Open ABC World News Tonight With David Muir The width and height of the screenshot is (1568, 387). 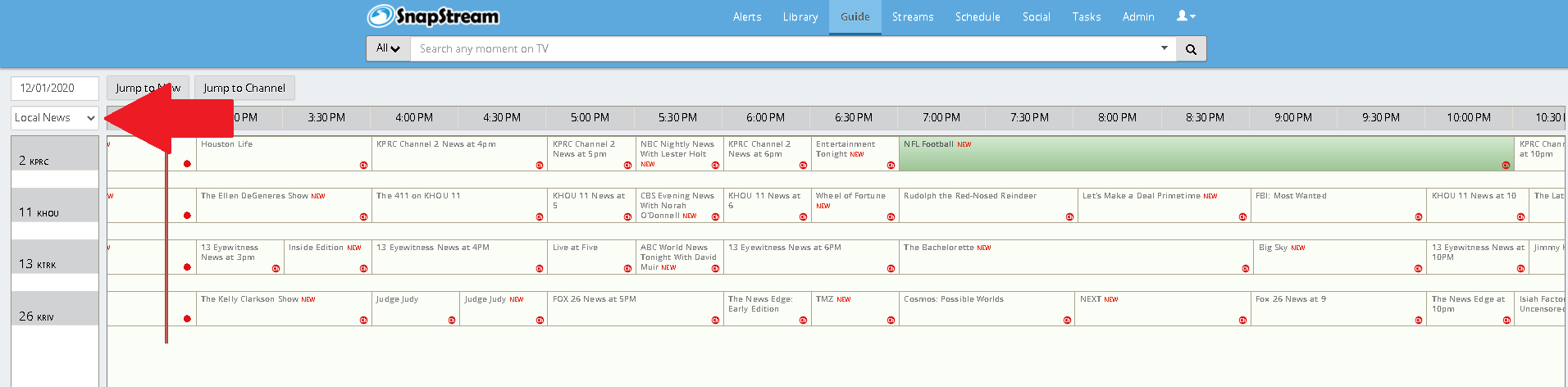[x=680, y=257]
